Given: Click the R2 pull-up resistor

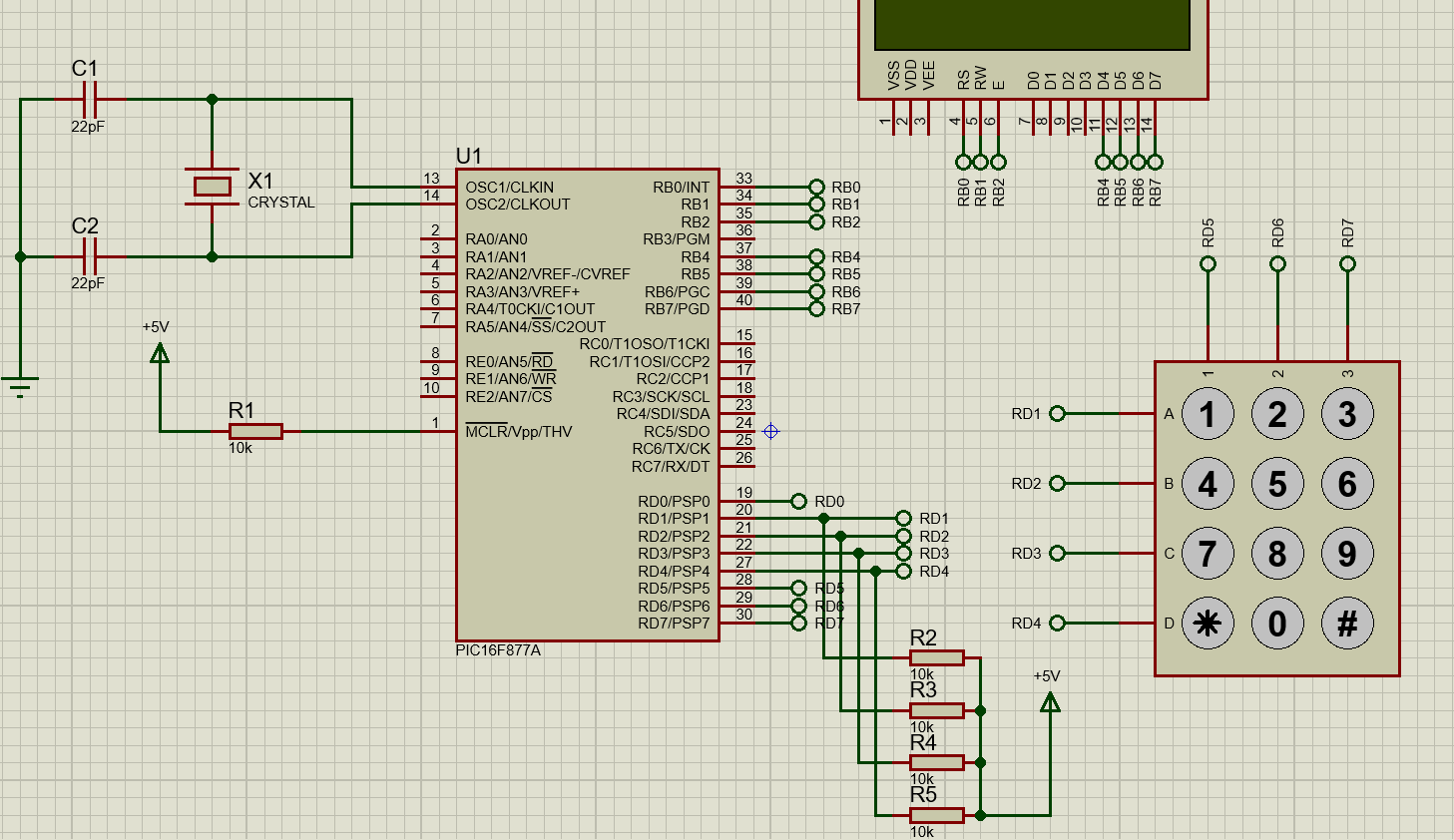Looking at the screenshot, I should click(936, 657).
